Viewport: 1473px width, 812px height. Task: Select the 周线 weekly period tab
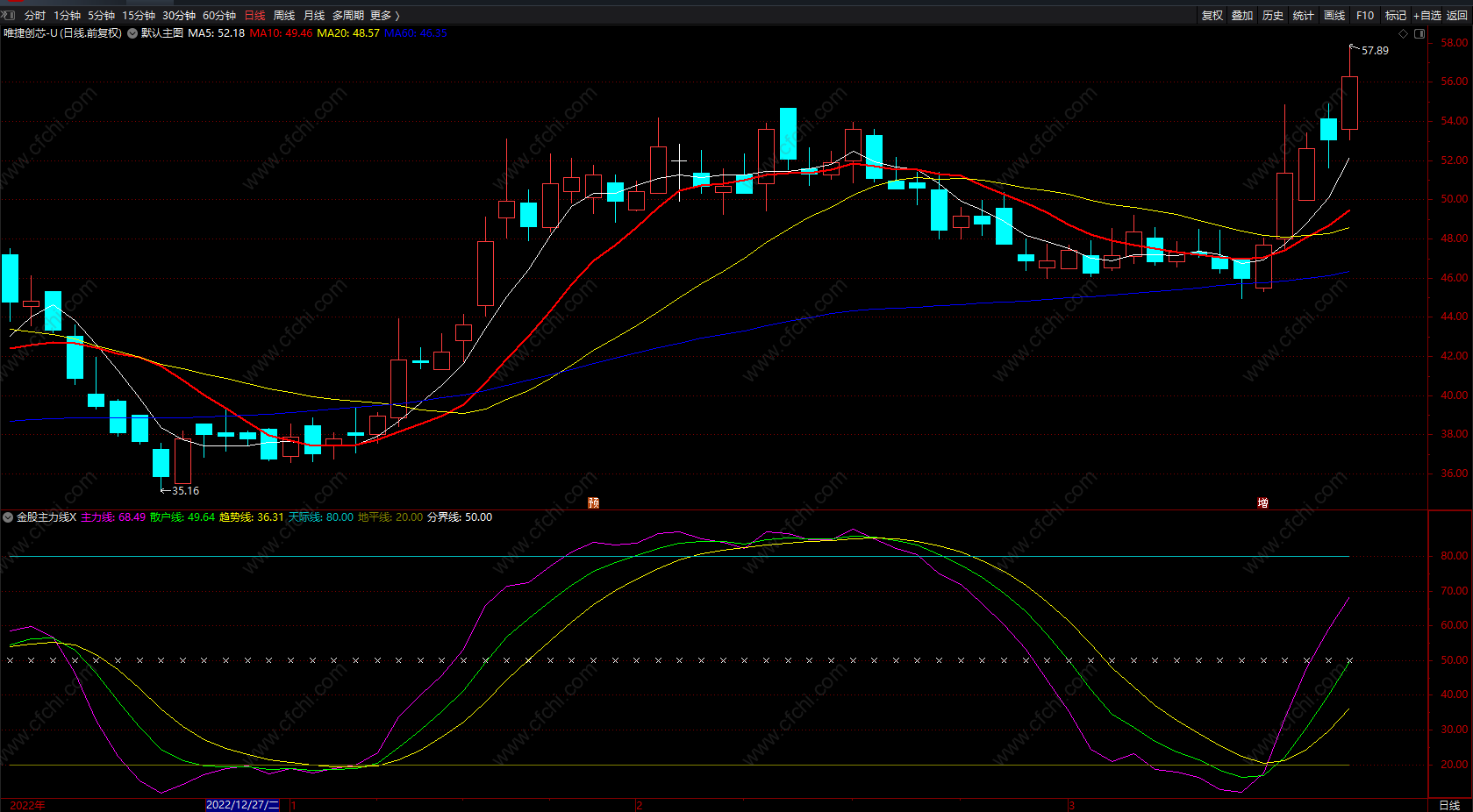(284, 15)
